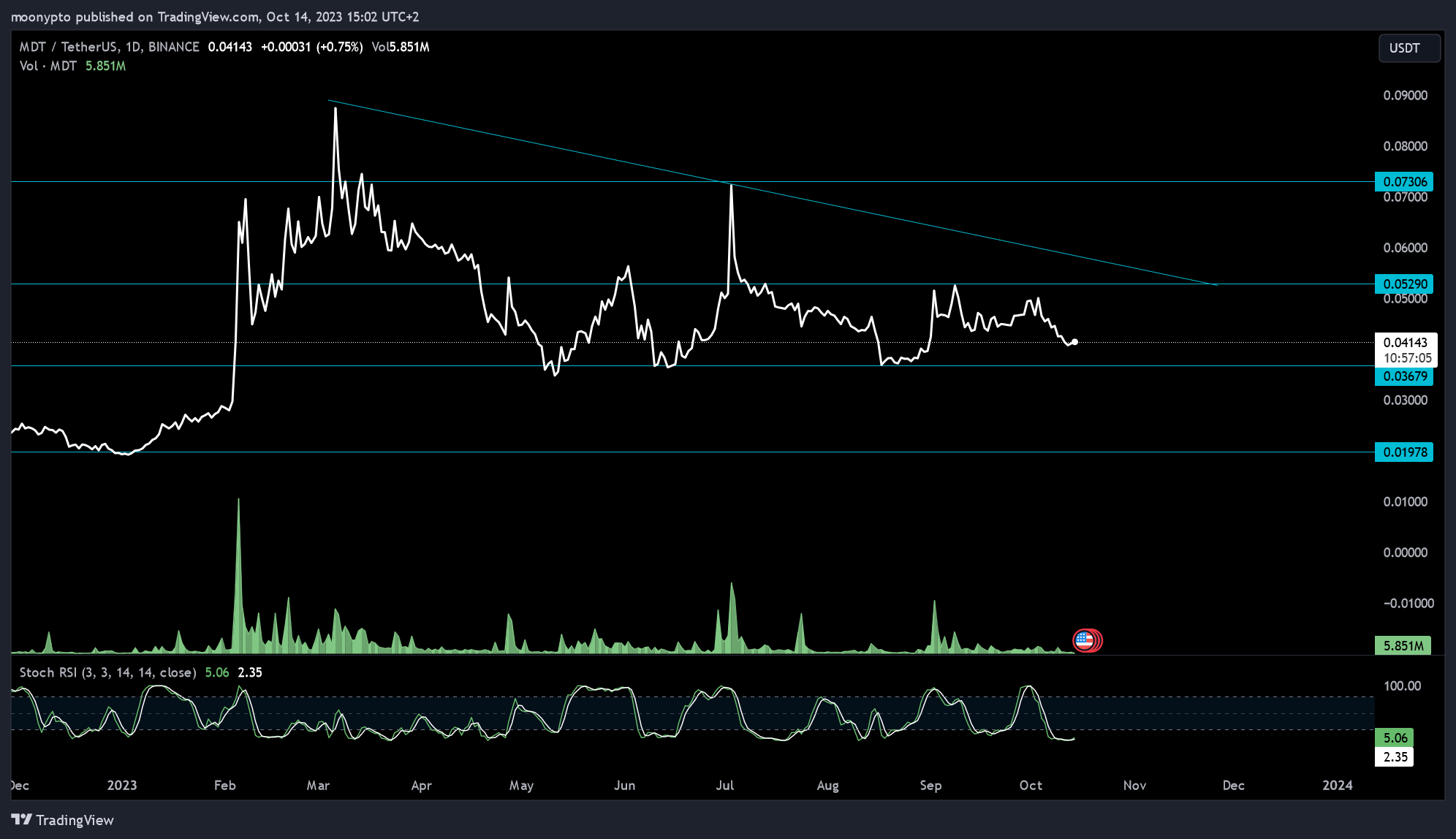Click the Mar label on time axis

tap(318, 785)
